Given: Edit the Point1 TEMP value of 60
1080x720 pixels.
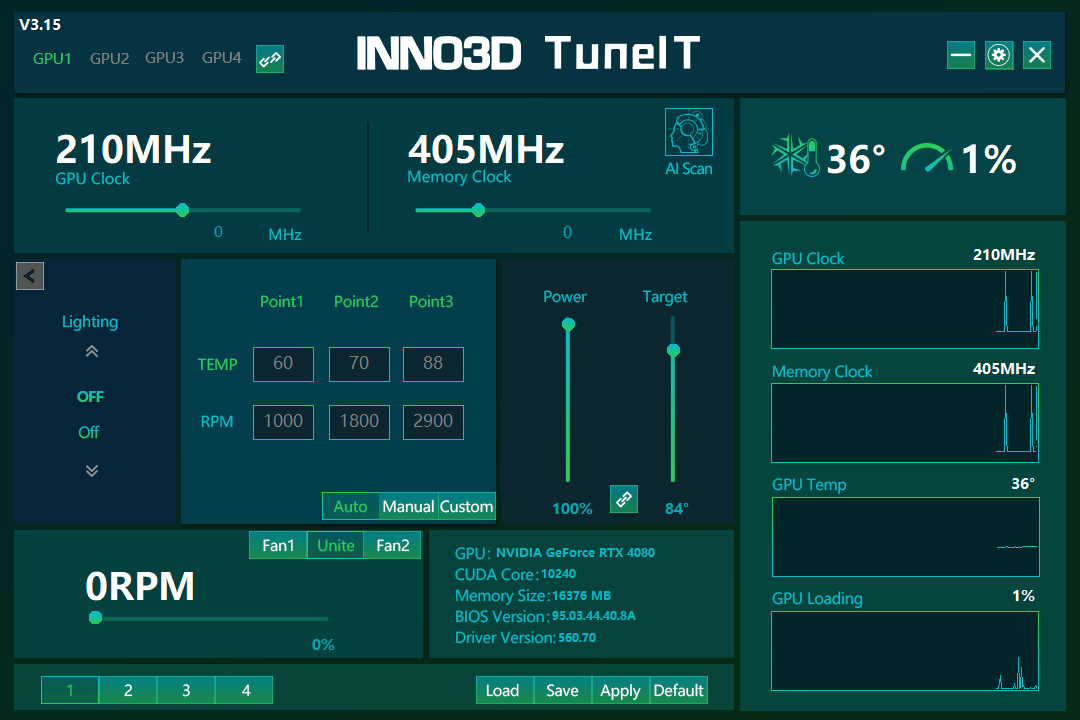Looking at the screenshot, I should coord(283,364).
